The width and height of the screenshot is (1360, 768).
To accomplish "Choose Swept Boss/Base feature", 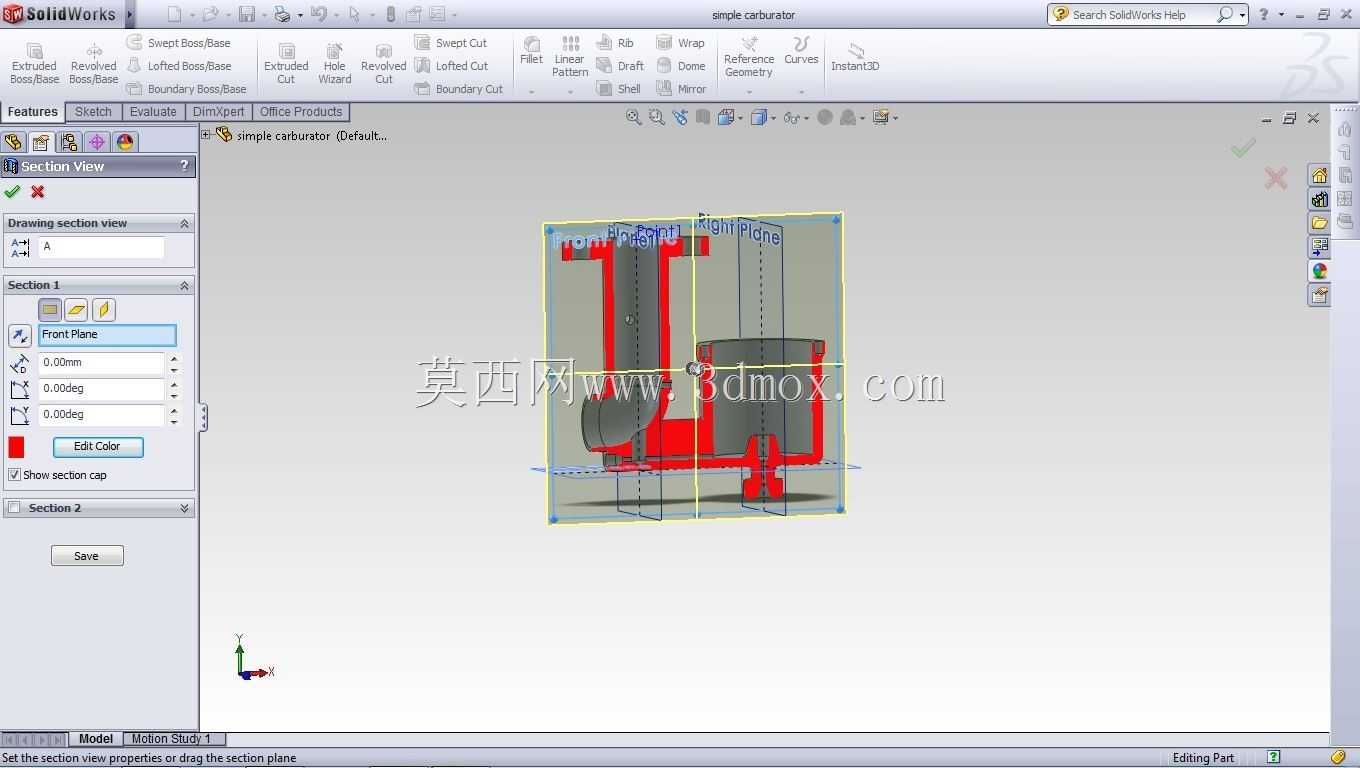I will tap(179, 43).
